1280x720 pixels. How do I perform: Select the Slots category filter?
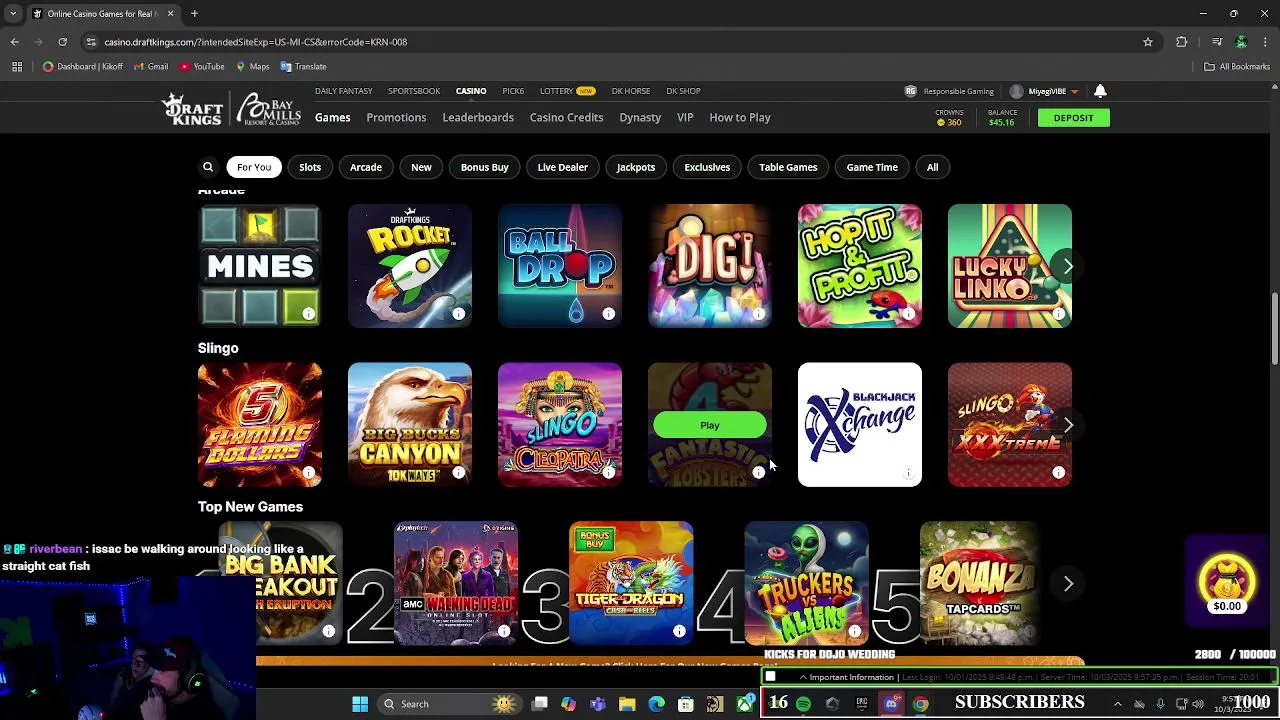(x=310, y=167)
